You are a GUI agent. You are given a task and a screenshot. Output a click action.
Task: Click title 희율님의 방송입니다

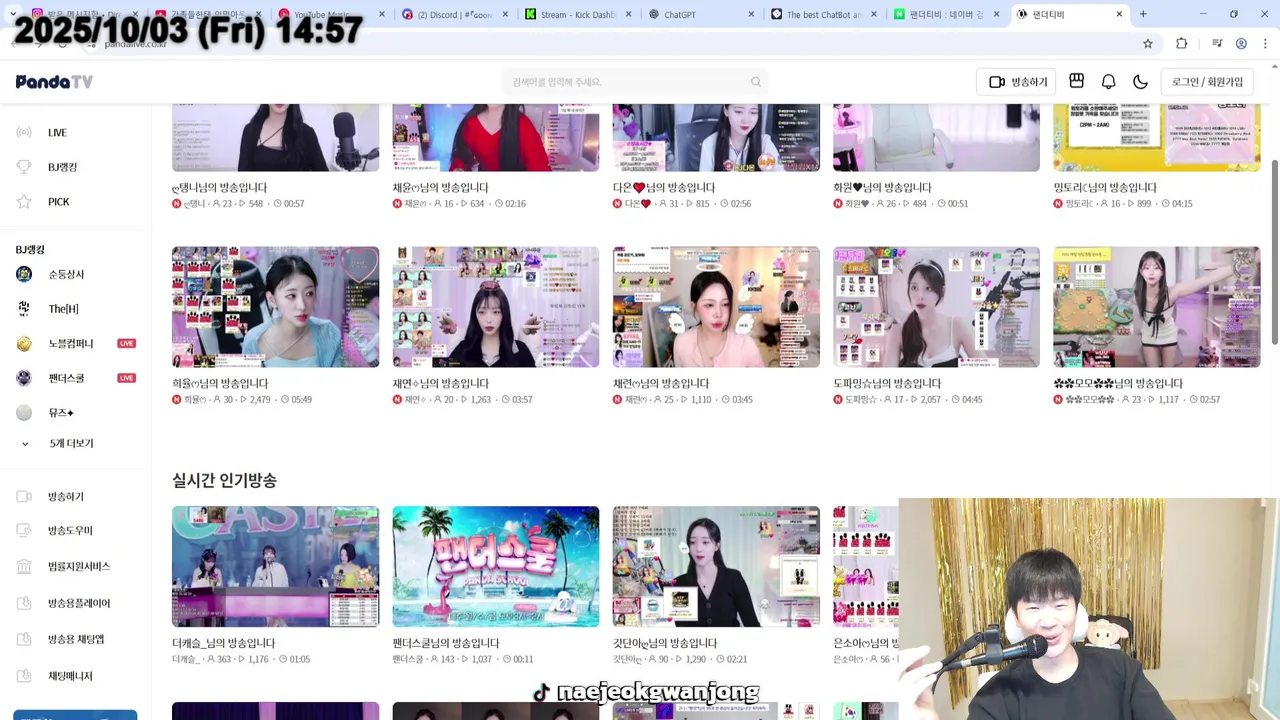click(x=220, y=383)
